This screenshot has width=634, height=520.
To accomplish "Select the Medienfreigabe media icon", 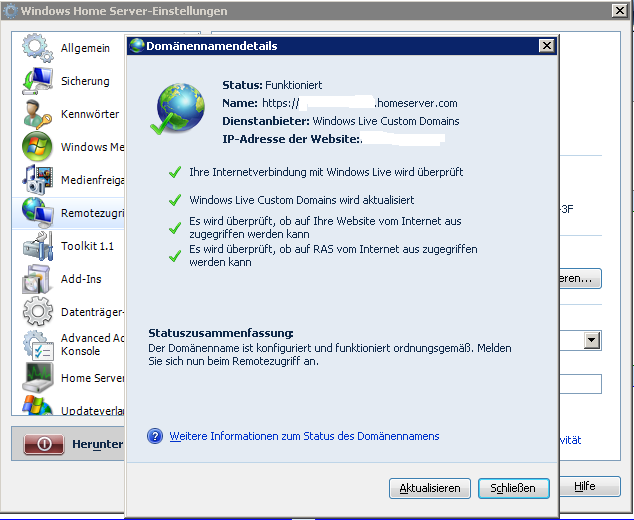I will click(x=38, y=180).
